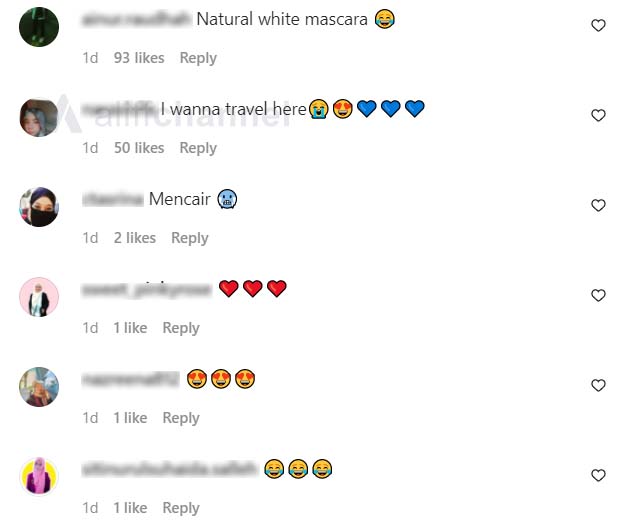Screen dimensions: 621x529
Task: Tap heart icon beside the 'Mencair' comment
Action: pyautogui.click(x=598, y=205)
